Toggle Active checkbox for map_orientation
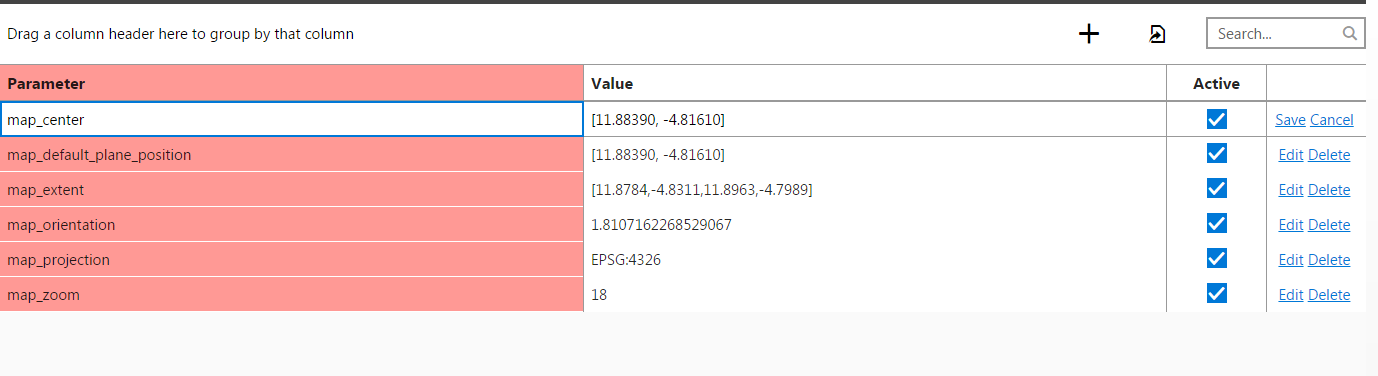 [x=1217, y=224]
